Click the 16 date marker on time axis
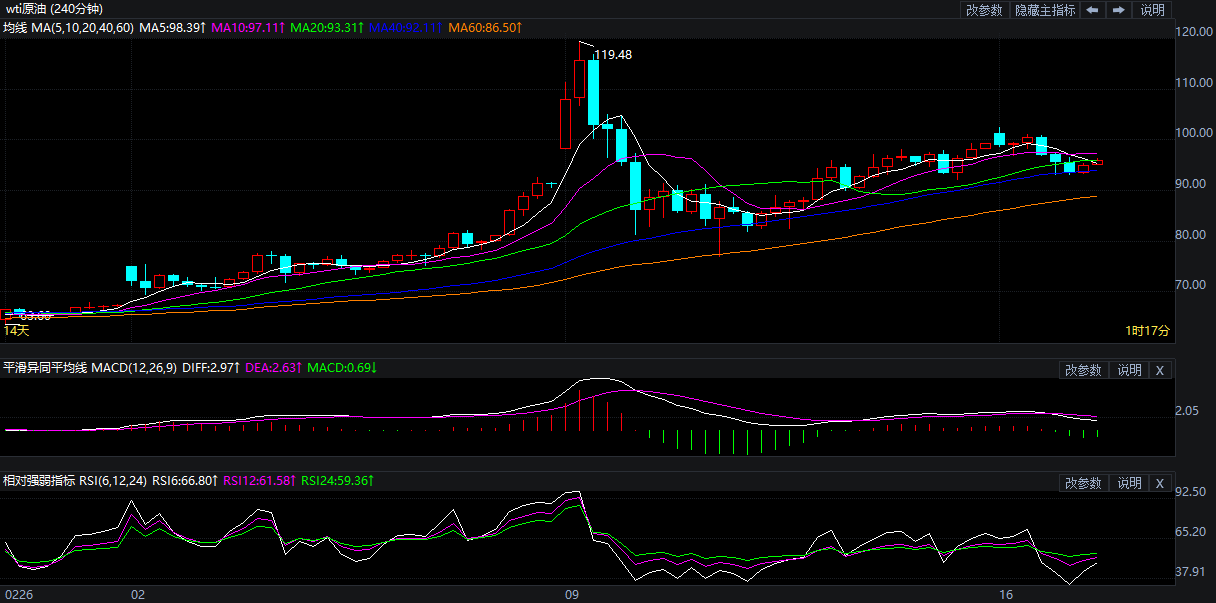This screenshot has height=603, width=1216. point(1006,594)
